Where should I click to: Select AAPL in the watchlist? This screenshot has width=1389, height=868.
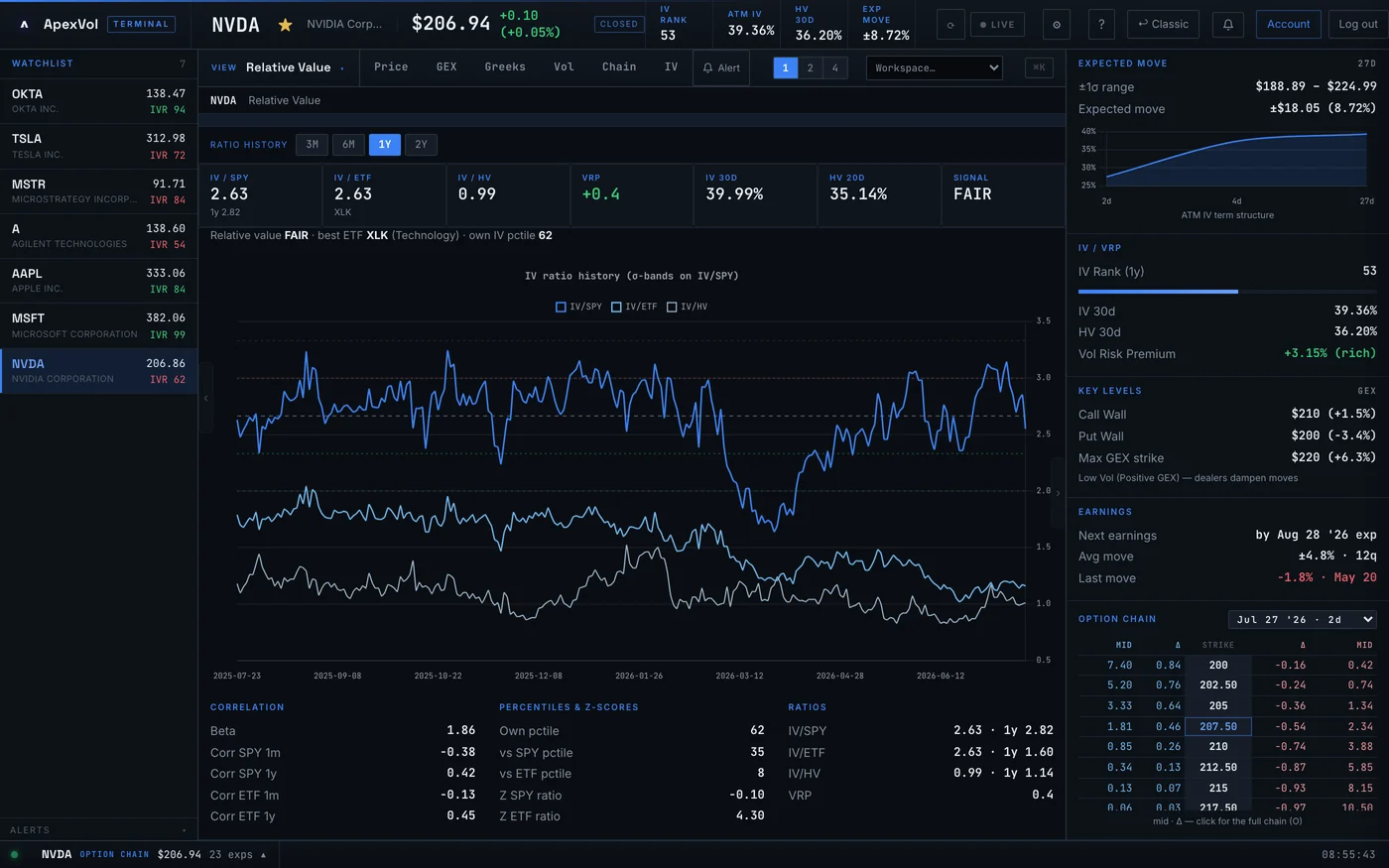[98, 281]
